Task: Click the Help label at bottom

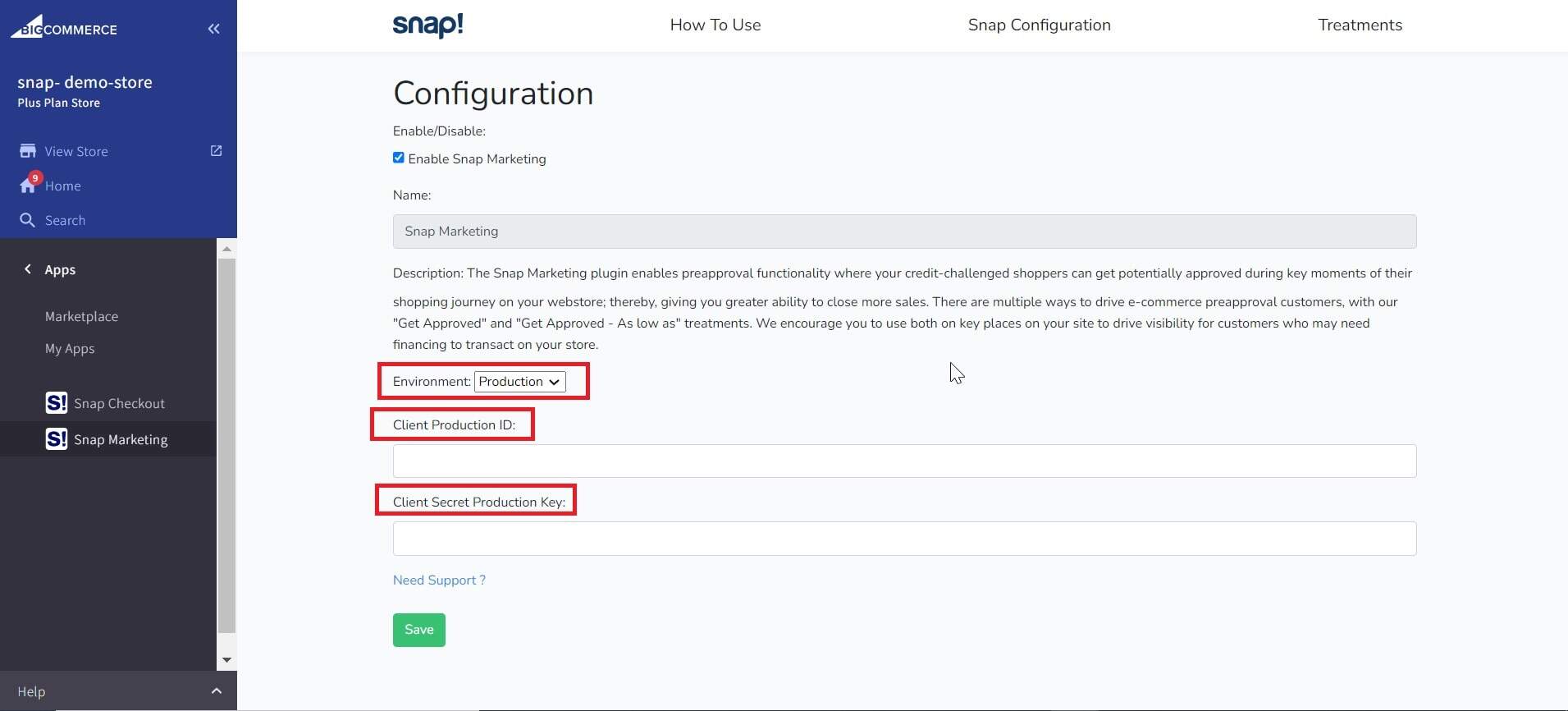Action: pyautogui.click(x=31, y=691)
